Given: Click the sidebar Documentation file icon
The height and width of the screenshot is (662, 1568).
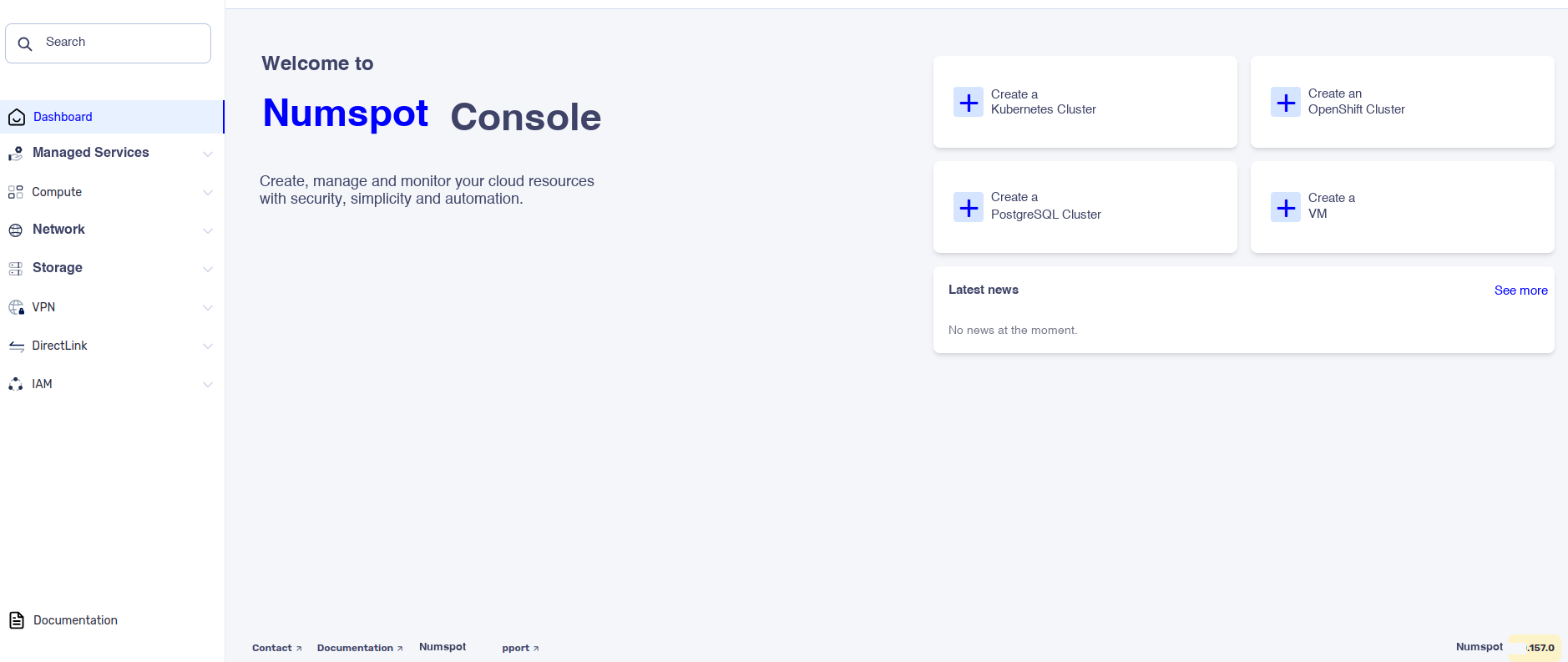Looking at the screenshot, I should pos(17,620).
